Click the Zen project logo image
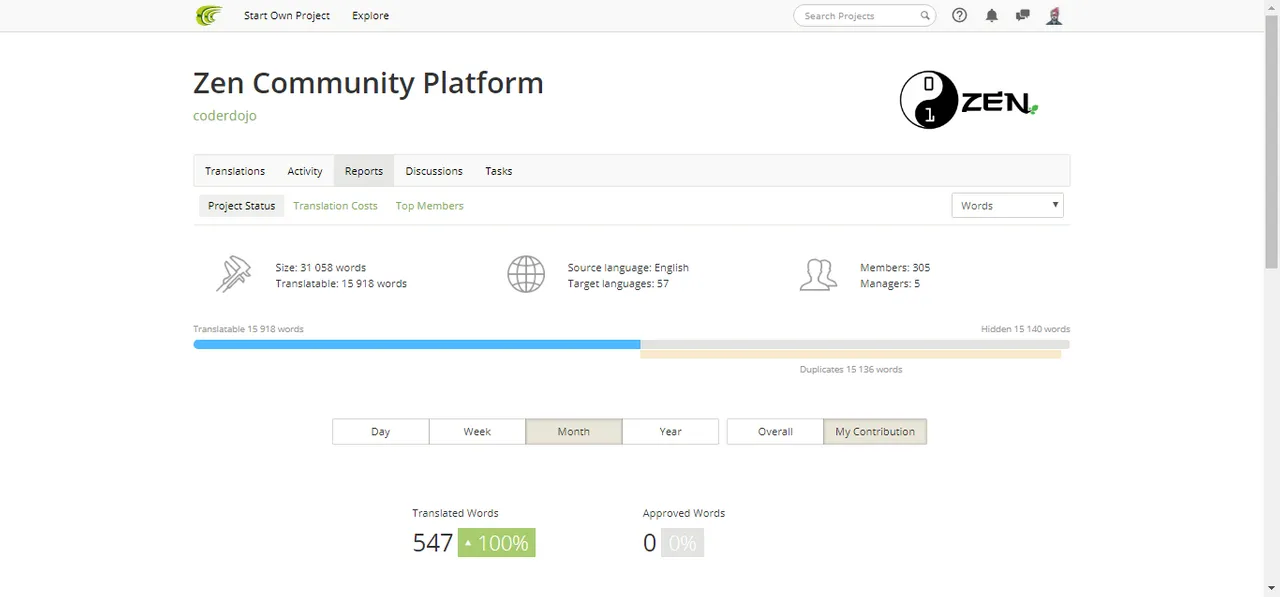Screen dimensions: 1280x597 (968, 100)
